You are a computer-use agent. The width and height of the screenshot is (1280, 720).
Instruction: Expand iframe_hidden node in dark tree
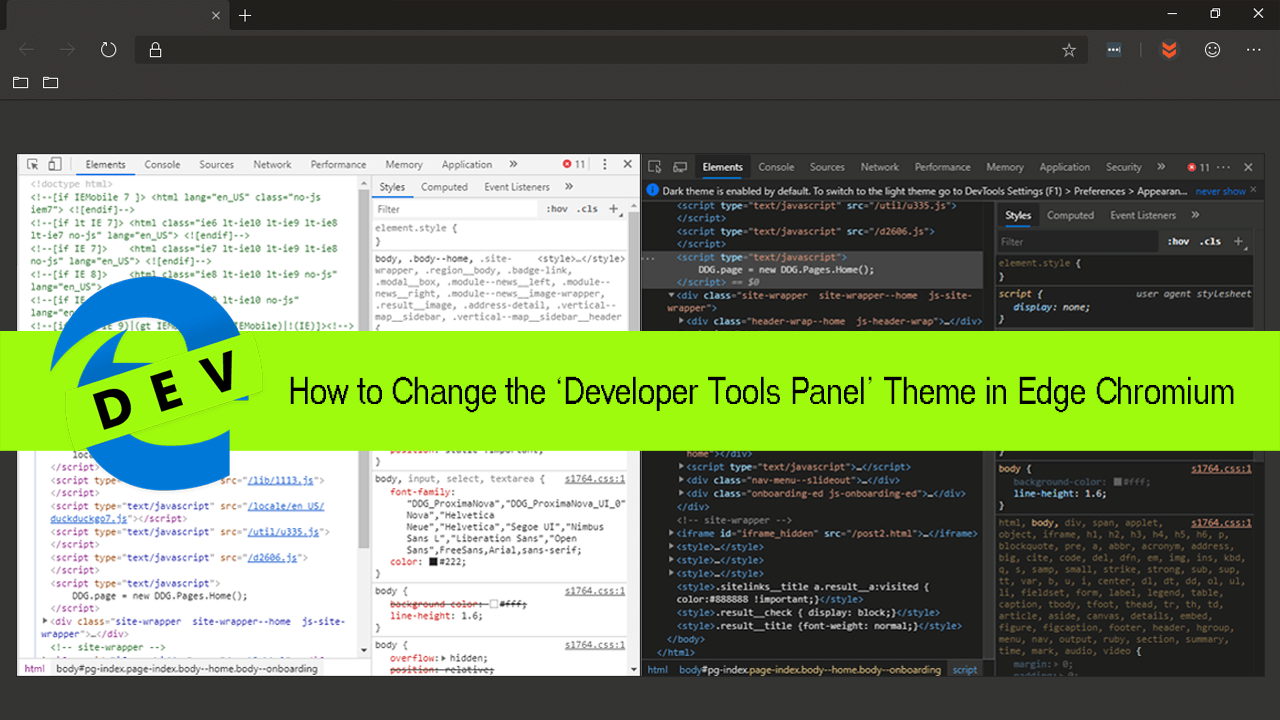672,534
